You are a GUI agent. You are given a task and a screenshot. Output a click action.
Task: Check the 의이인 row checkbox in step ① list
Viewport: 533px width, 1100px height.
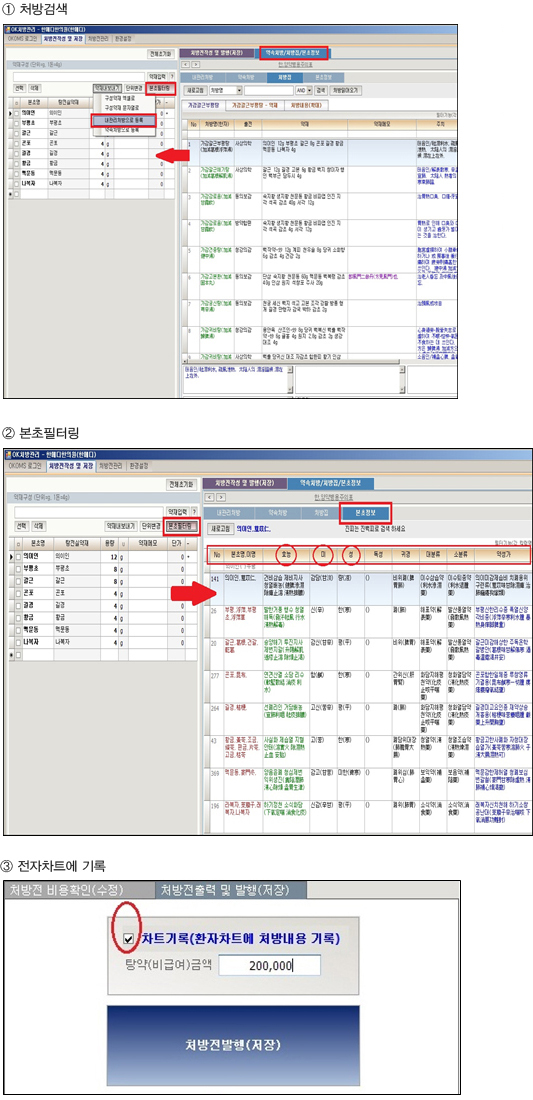point(18,113)
